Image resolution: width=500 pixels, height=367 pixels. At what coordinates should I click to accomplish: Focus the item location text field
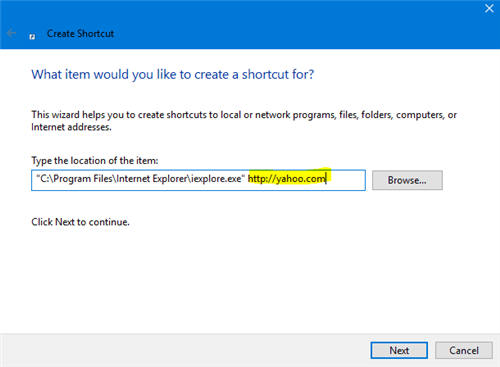(x=198, y=180)
